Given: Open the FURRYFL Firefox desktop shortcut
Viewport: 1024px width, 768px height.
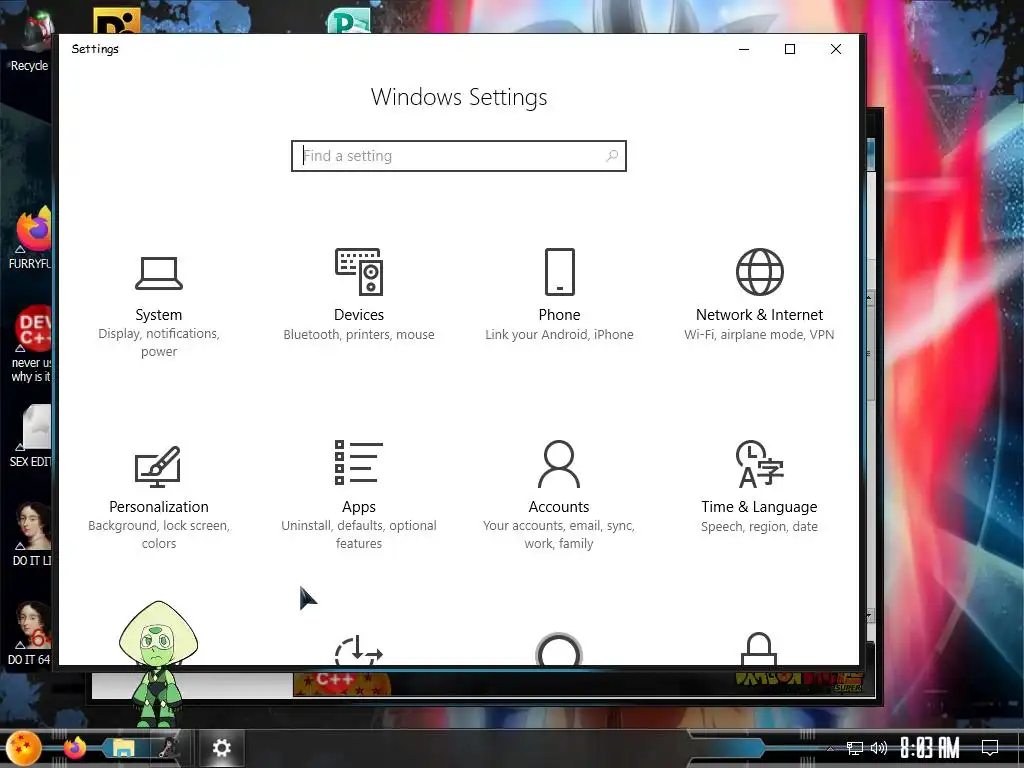Looking at the screenshot, I should tap(30, 238).
